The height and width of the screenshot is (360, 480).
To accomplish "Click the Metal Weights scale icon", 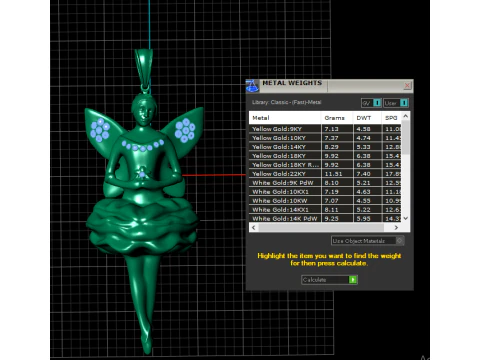I will tap(252, 86).
